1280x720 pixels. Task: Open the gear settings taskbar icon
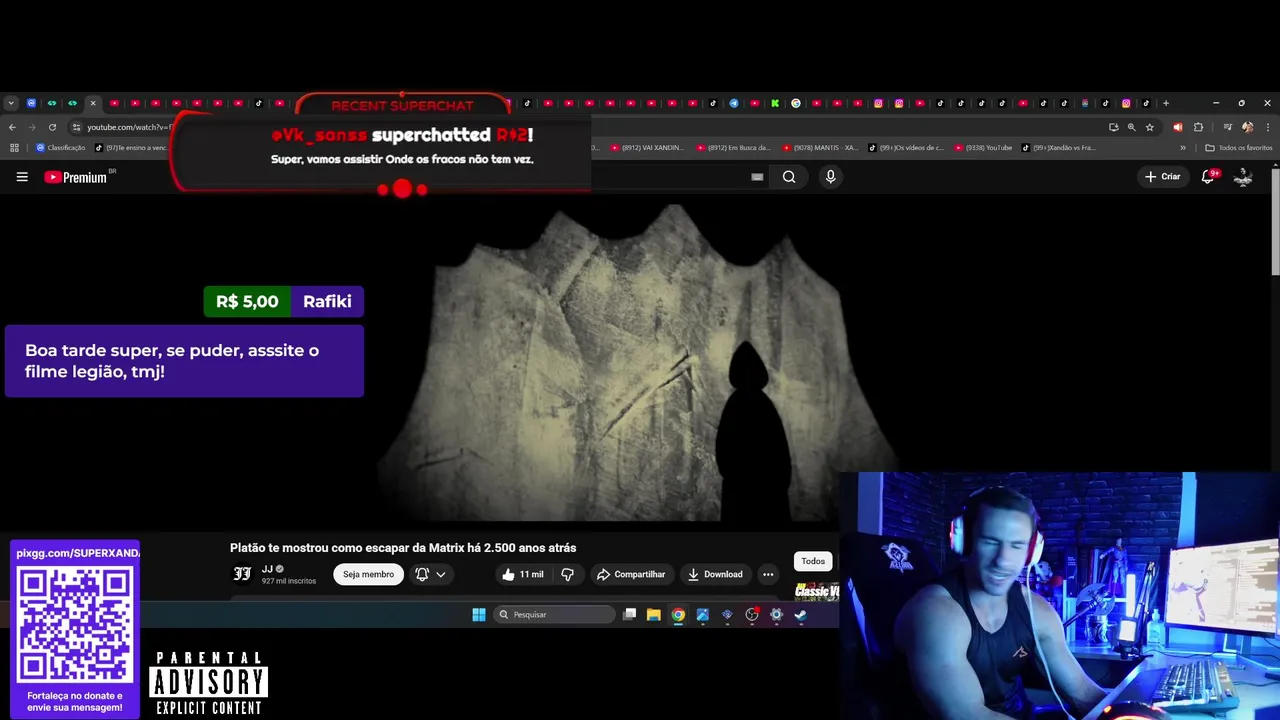click(776, 615)
